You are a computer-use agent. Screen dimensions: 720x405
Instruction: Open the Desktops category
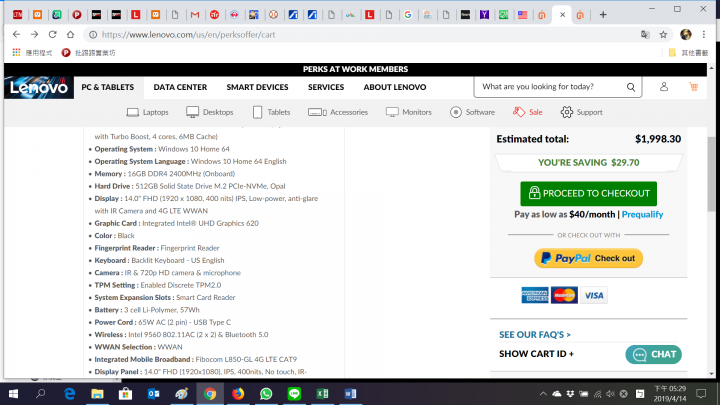tap(210, 112)
